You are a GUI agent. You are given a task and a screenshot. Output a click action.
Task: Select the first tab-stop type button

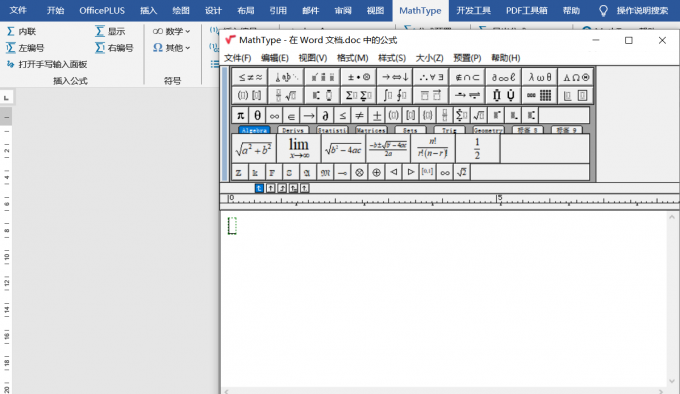259,188
